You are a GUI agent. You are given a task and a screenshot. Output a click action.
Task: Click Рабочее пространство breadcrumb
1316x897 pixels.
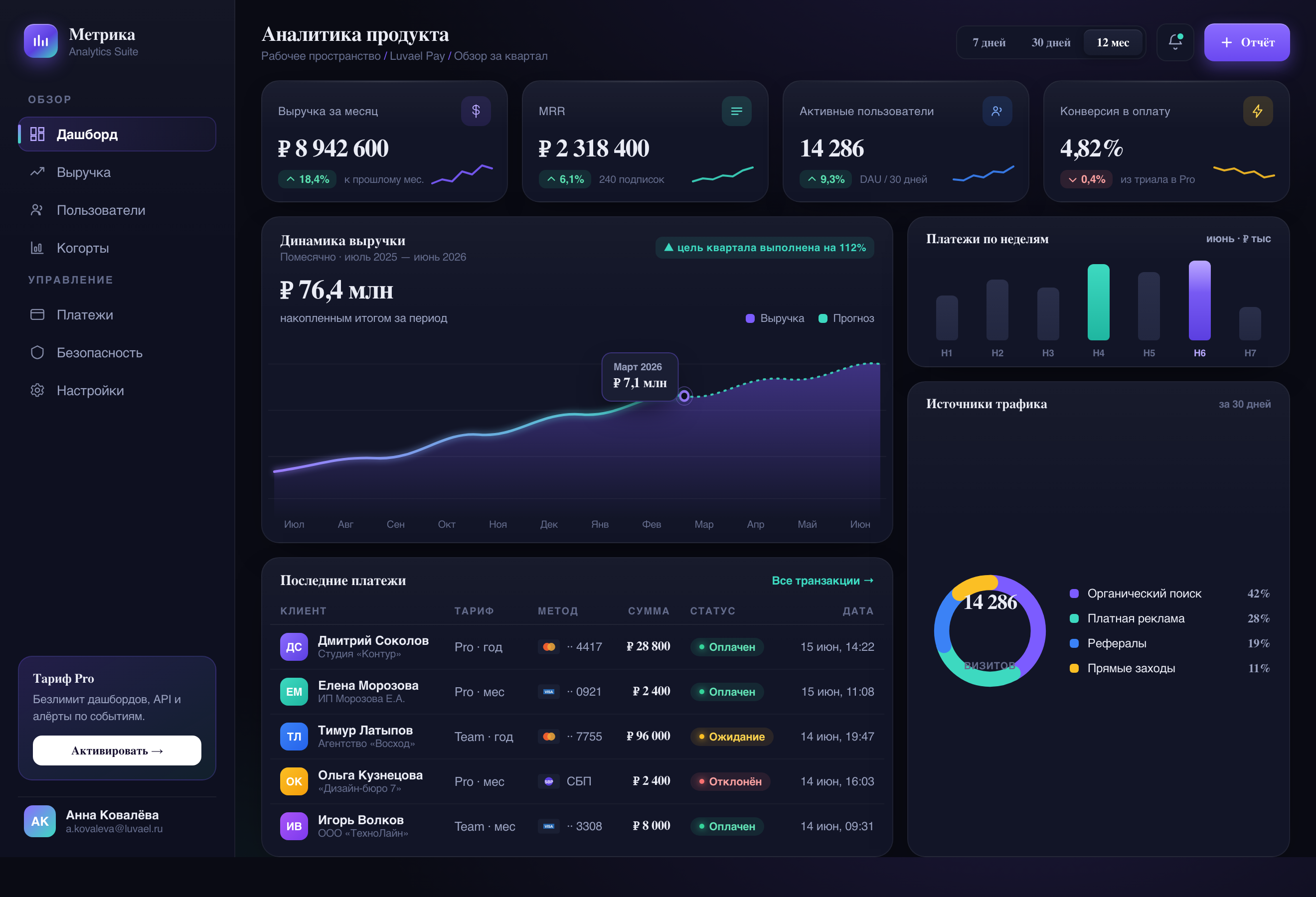[x=321, y=56]
